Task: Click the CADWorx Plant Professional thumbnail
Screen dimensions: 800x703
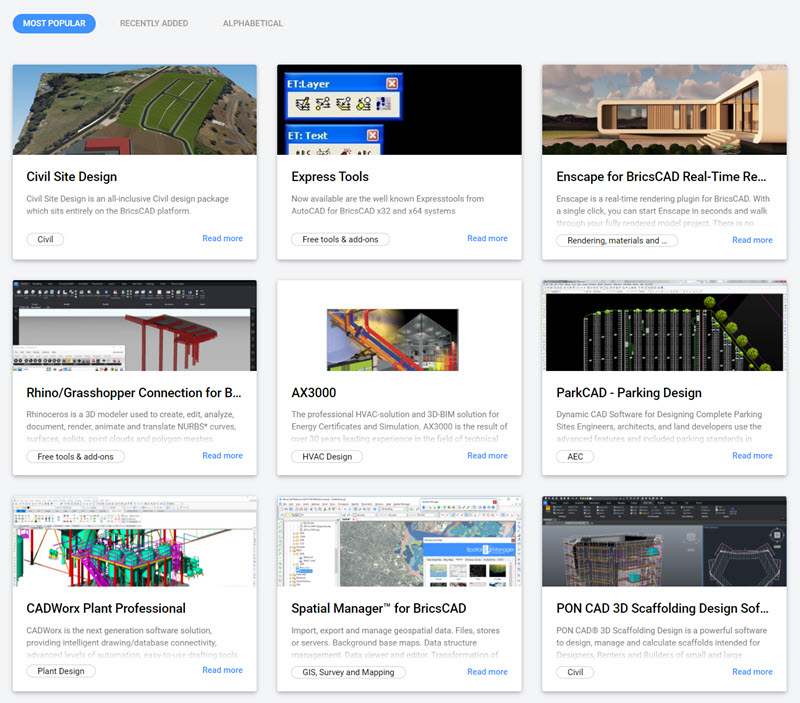Action: pyautogui.click(x=134, y=540)
